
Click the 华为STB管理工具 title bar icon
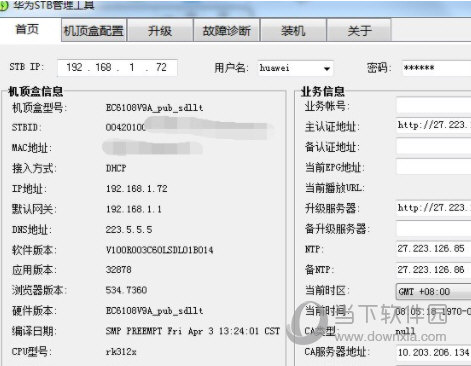[3, 6]
